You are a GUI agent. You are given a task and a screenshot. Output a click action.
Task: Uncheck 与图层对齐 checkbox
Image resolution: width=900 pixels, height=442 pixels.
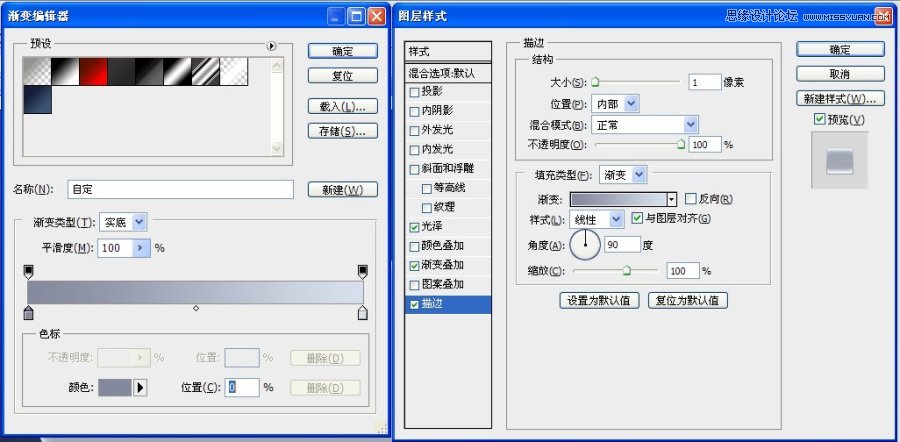click(637, 218)
